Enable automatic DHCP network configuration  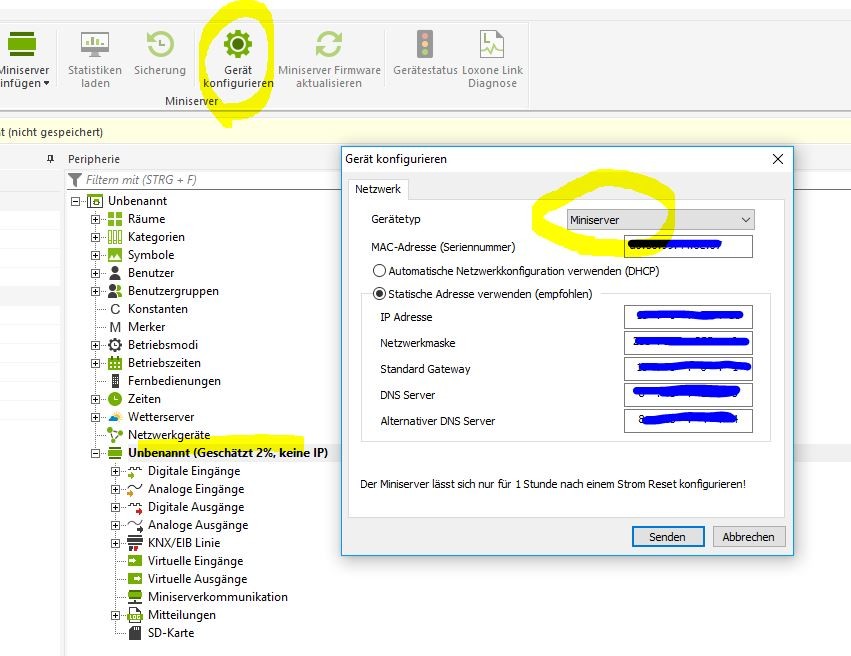pyautogui.click(x=379, y=271)
